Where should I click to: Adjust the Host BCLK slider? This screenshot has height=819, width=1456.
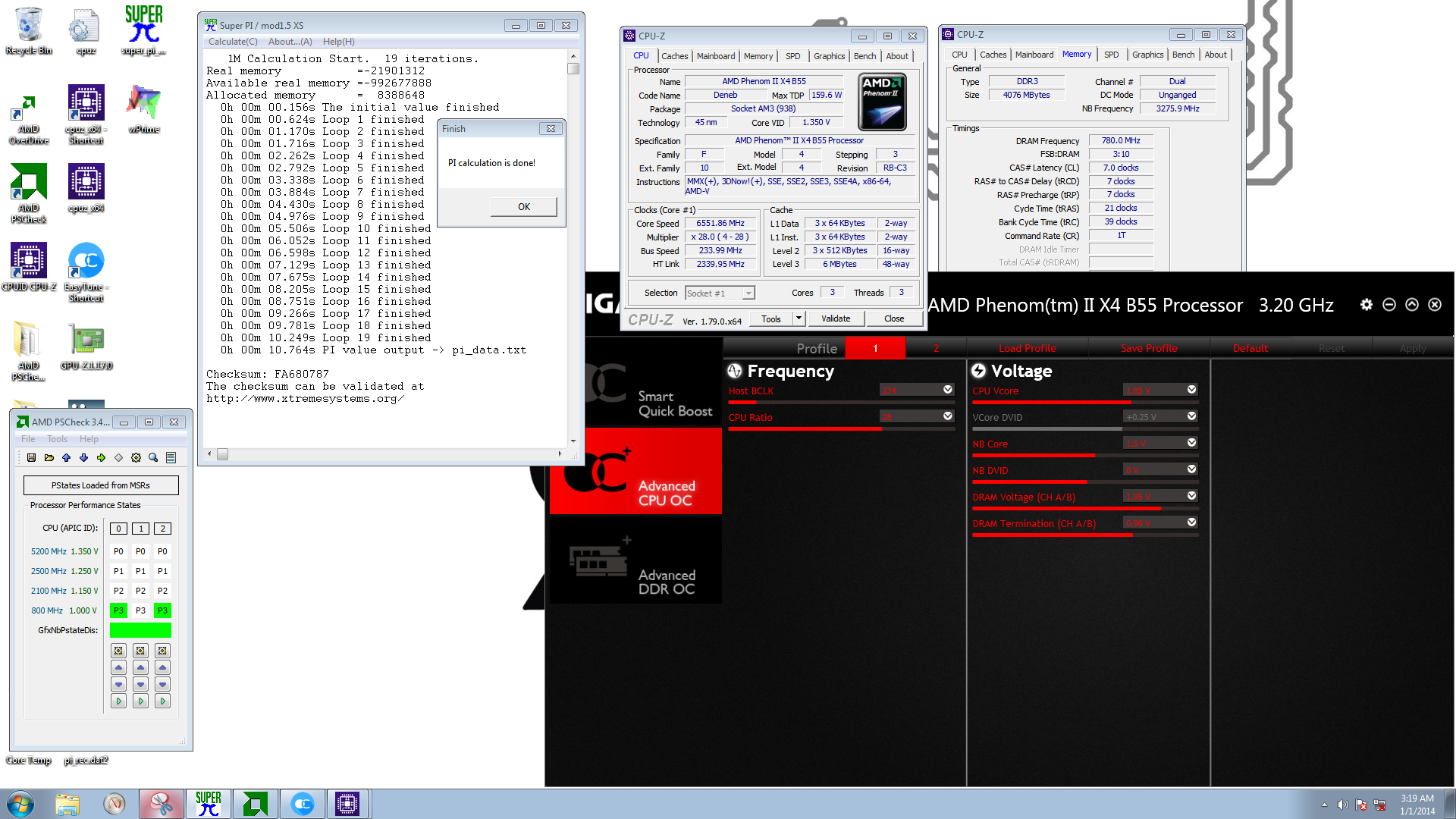[x=841, y=403]
